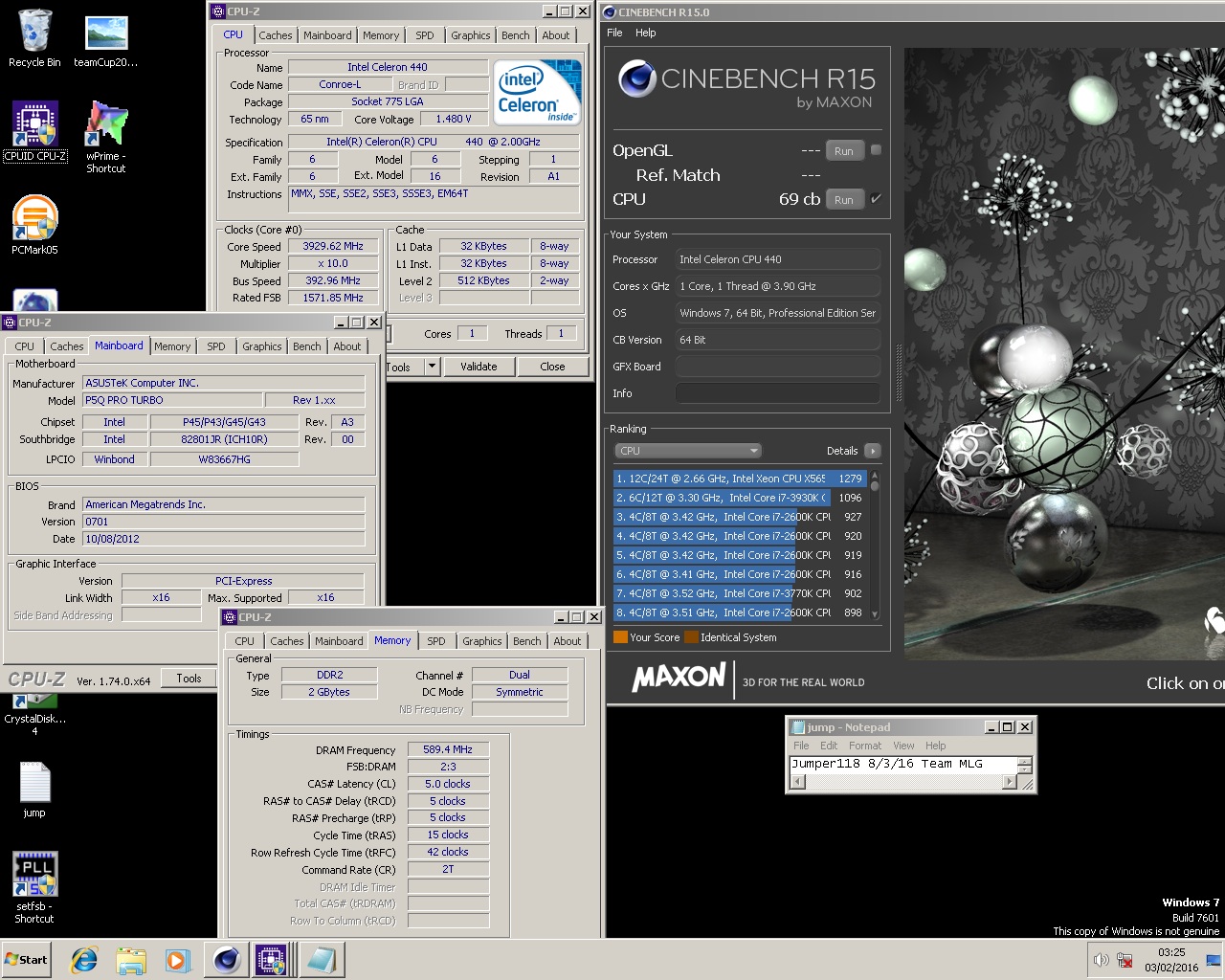This screenshot has width=1225, height=980.
Task: Launch setfsb shortcut on desktop
Action: (x=34, y=887)
